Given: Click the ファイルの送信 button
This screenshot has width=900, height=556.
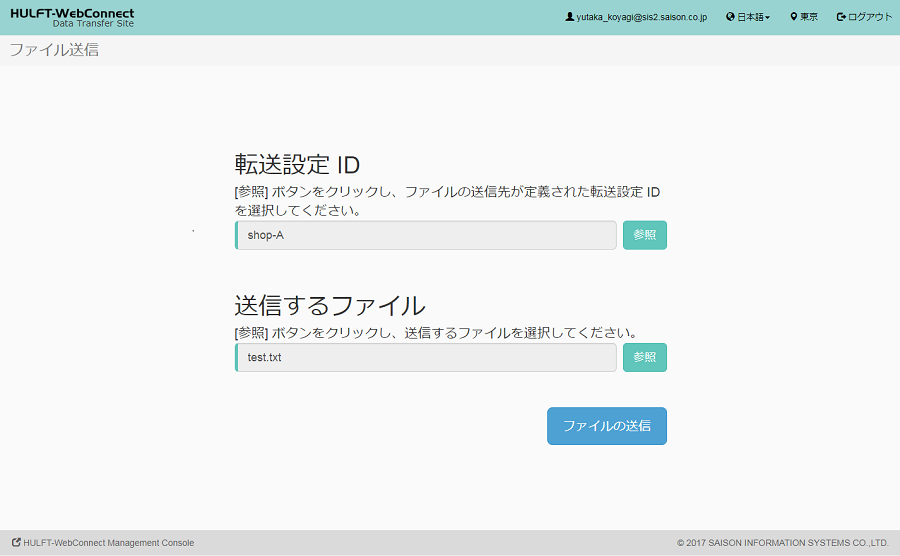Looking at the screenshot, I should [607, 426].
